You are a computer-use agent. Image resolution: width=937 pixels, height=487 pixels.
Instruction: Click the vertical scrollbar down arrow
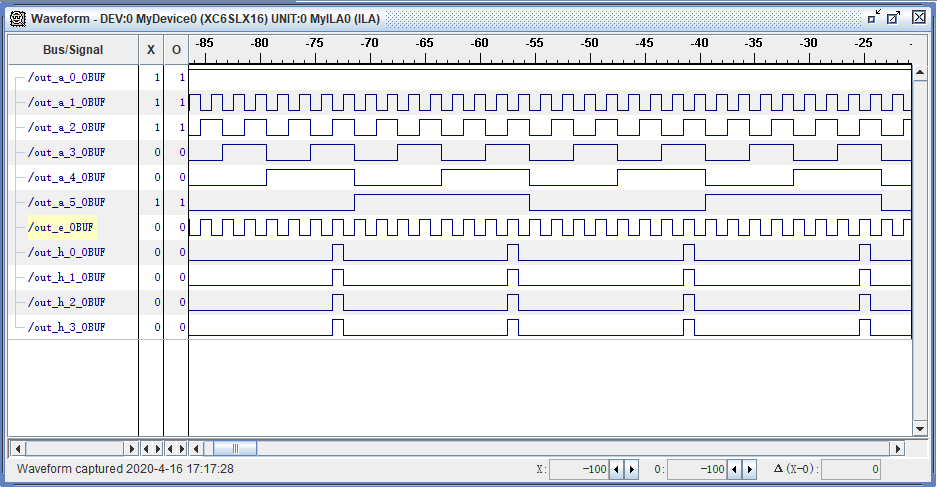pyautogui.click(x=920, y=430)
